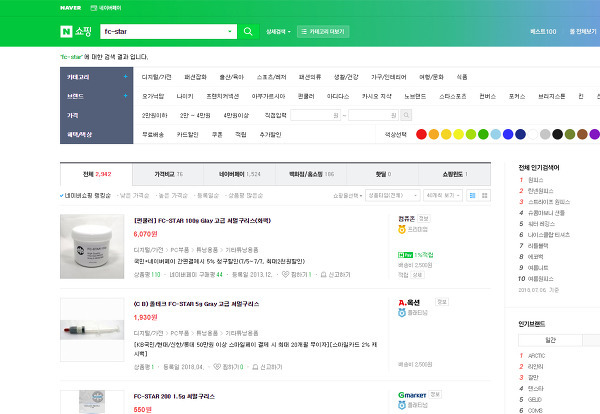Click the 일간 tab in popular brands panel
Screen dimensions: 600x414
[550, 340]
